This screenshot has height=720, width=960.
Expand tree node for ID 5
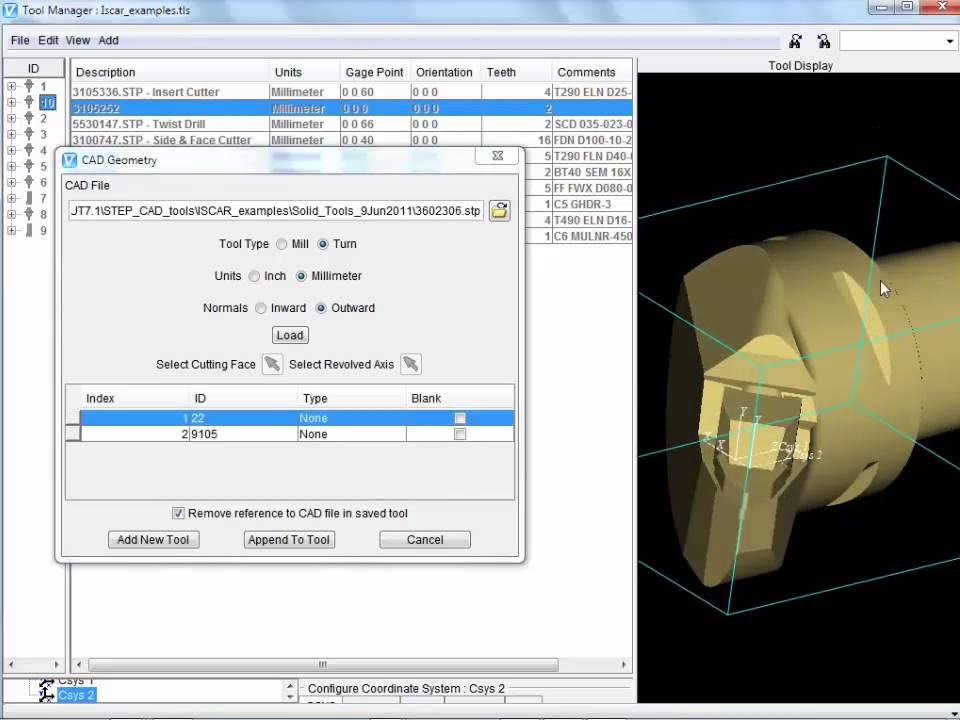(12, 166)
